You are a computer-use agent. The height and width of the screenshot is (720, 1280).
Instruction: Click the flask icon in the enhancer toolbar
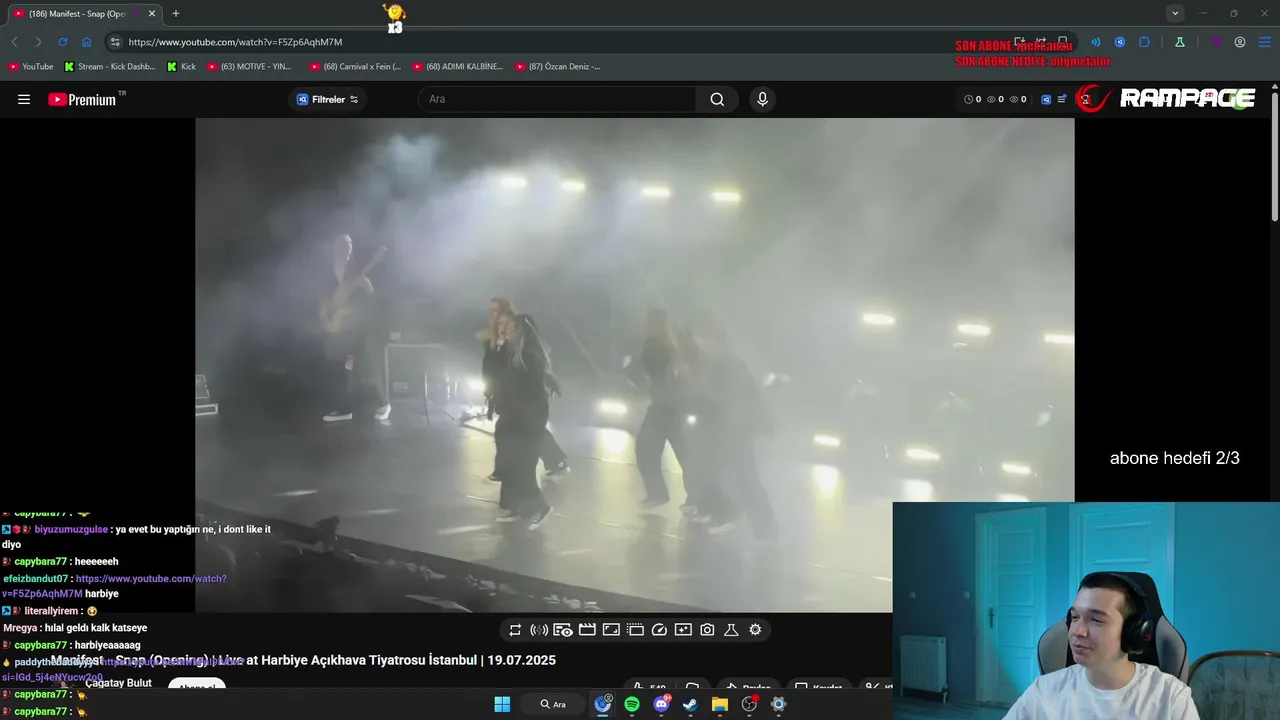pos(731,630)
